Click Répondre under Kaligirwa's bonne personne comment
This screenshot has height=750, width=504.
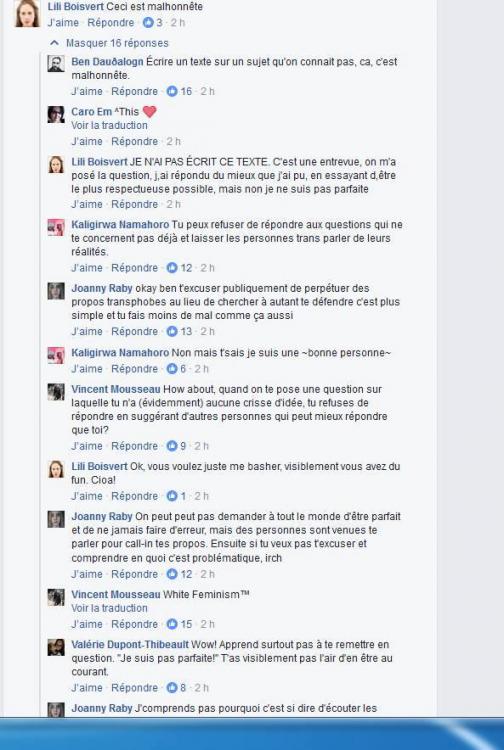coord(134,369)
